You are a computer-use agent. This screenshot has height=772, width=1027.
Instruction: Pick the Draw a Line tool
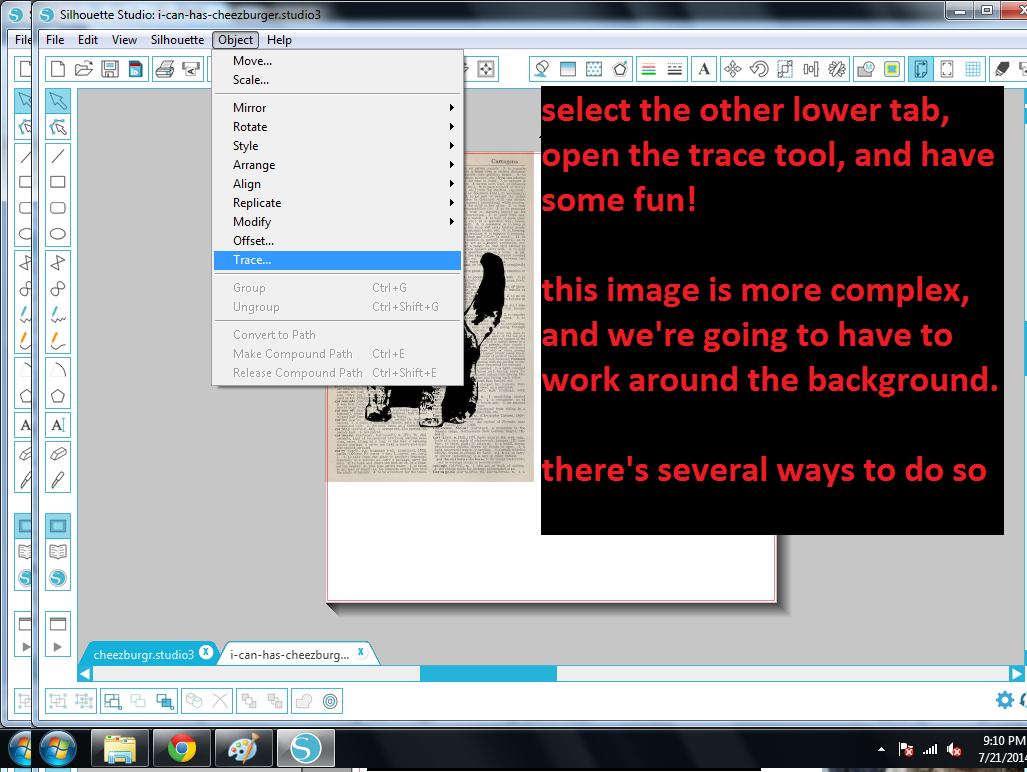tap(58, 156)
